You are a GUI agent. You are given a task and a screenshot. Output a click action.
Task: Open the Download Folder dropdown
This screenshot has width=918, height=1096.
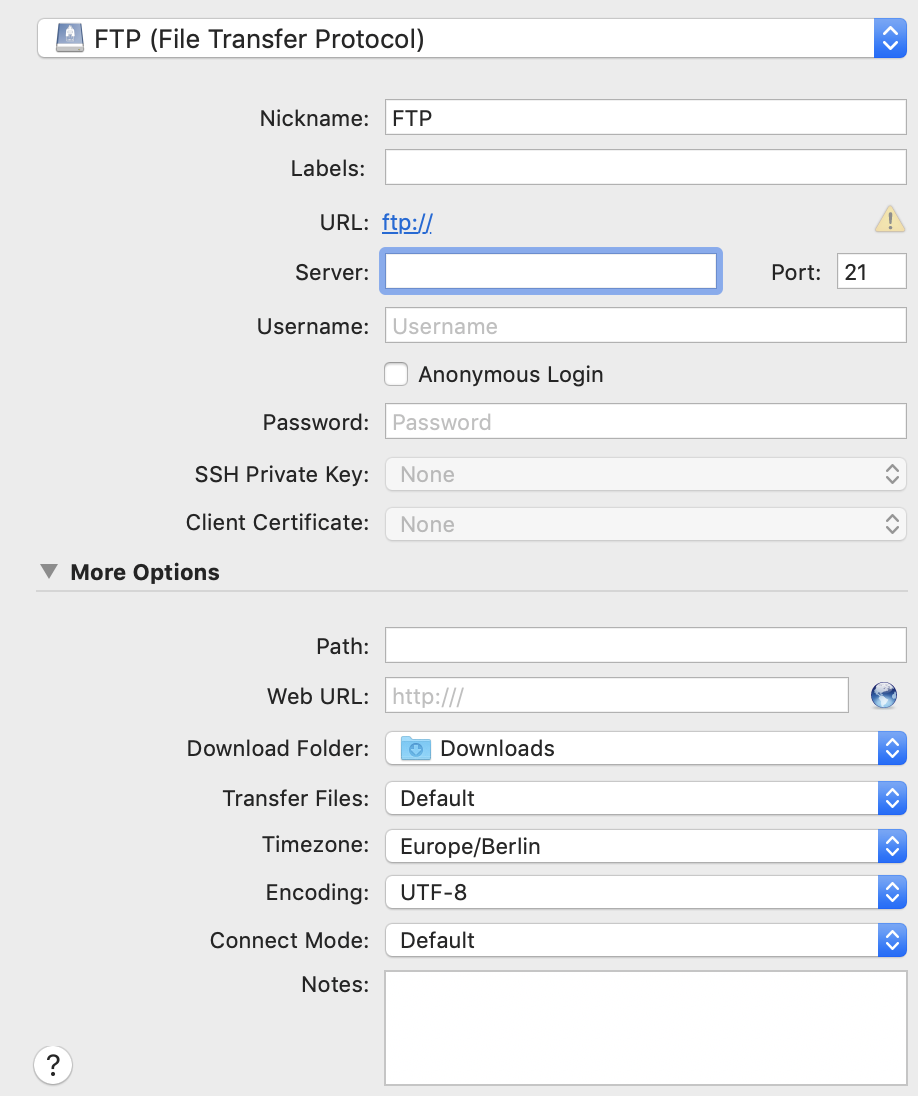pyautogui.click(x=645, y=749)
